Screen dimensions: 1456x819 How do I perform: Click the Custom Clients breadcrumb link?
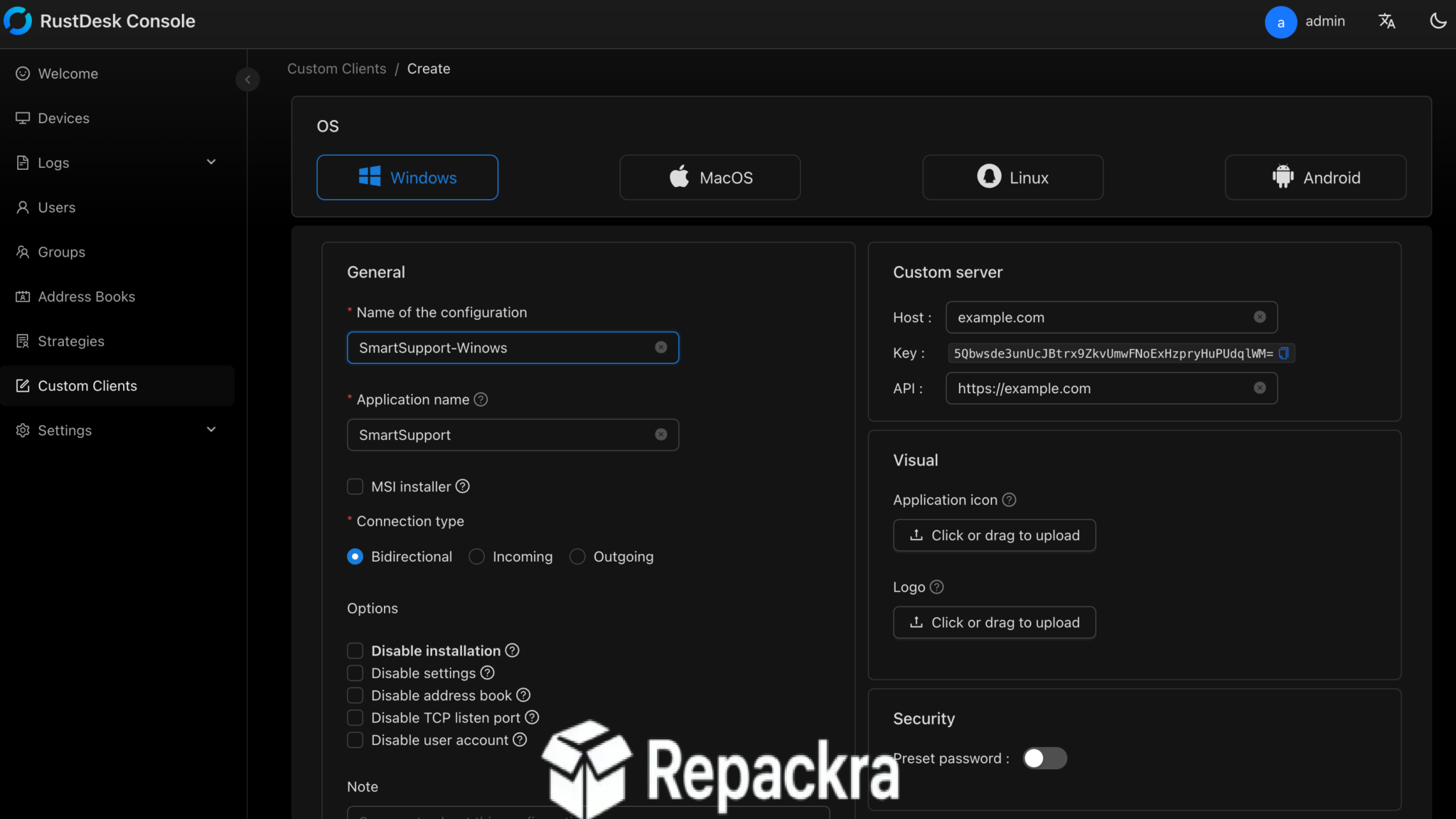(x=336, y=69)
